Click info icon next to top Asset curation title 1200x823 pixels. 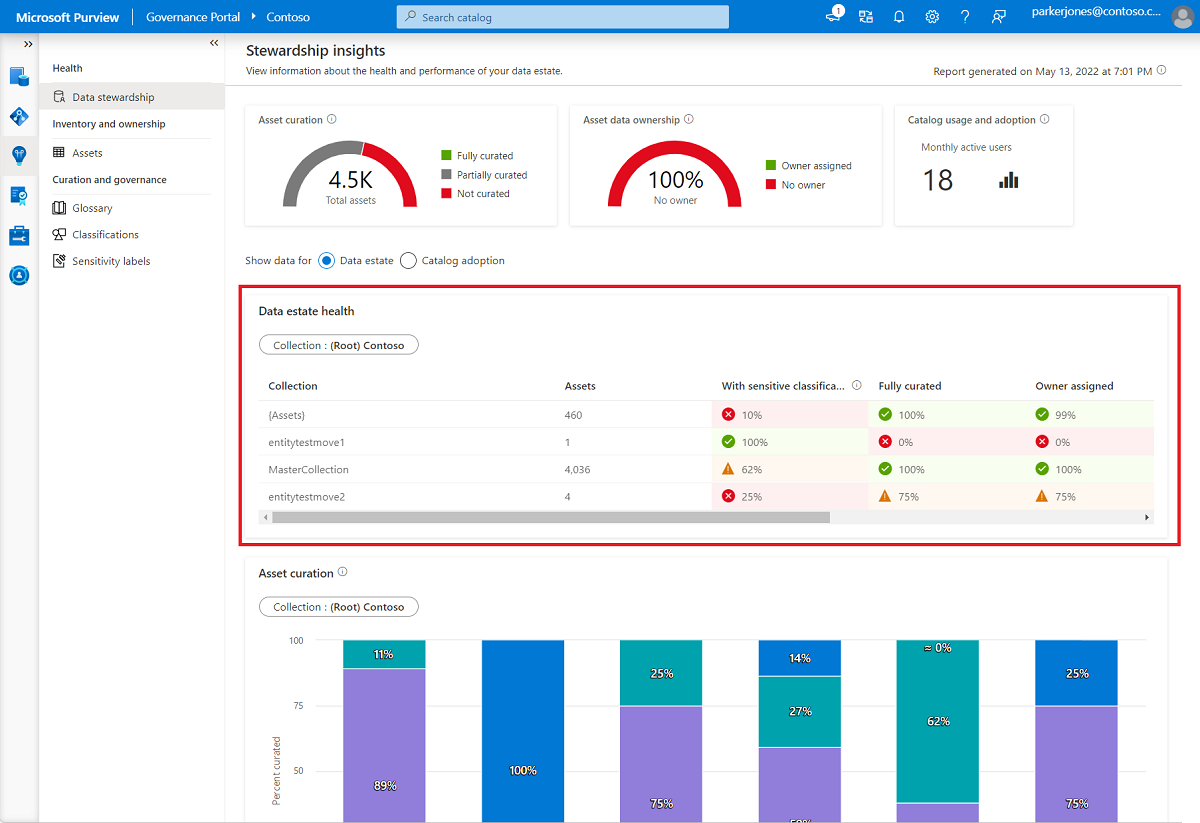332,119
